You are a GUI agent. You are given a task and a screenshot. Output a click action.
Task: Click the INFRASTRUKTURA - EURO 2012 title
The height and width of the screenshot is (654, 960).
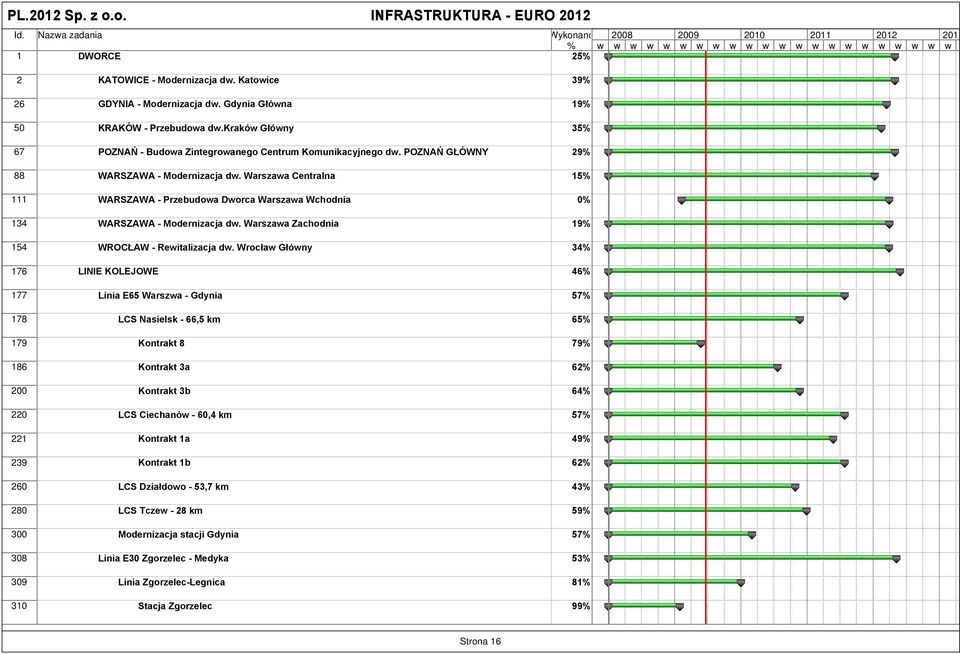click(x=481, y=15)
